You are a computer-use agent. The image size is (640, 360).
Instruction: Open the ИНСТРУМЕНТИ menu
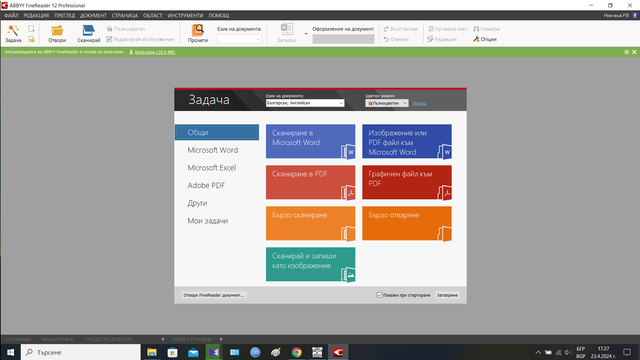tap(185, 16)
